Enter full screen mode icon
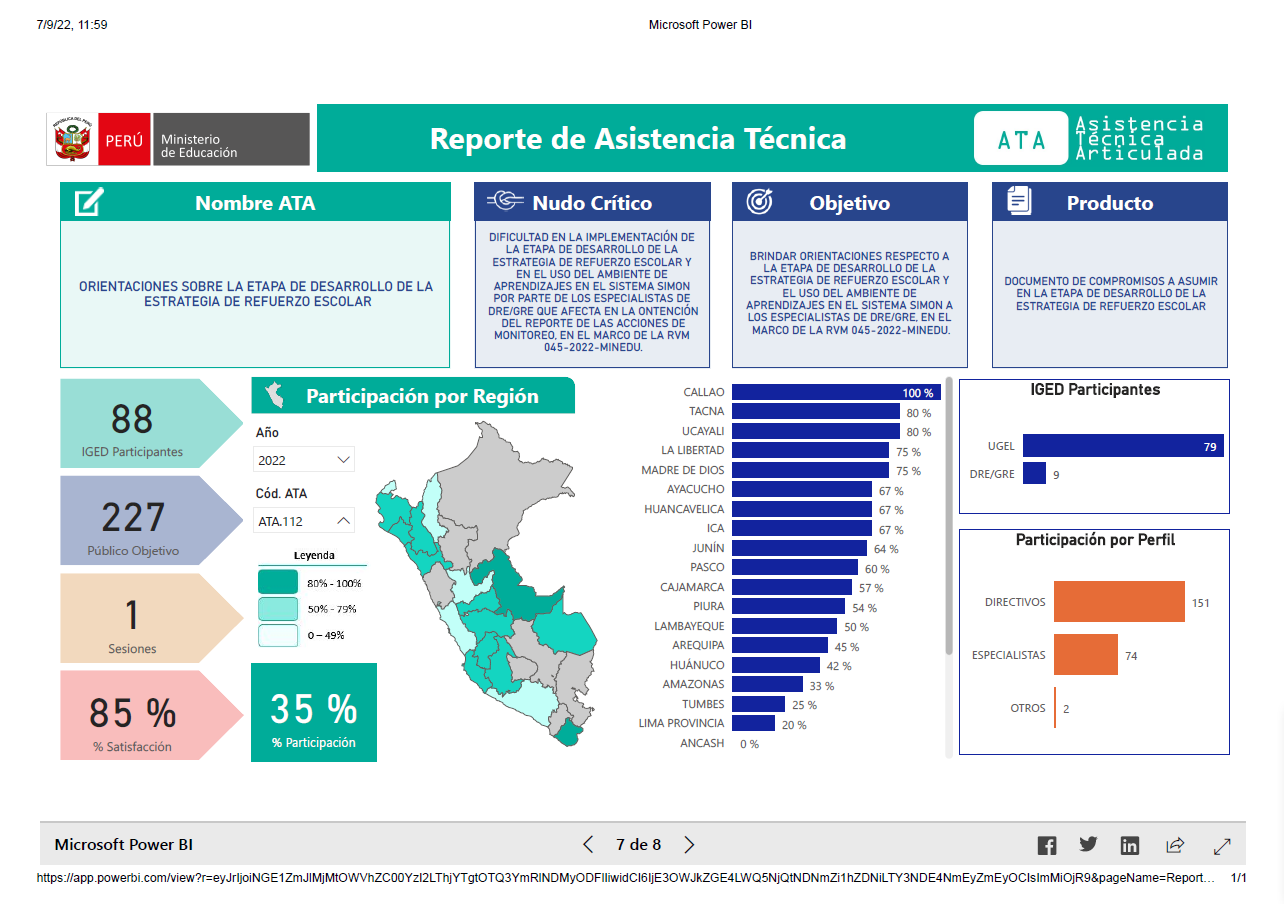The height and width of the screenshot is (904, 1284). [1222, 846]
